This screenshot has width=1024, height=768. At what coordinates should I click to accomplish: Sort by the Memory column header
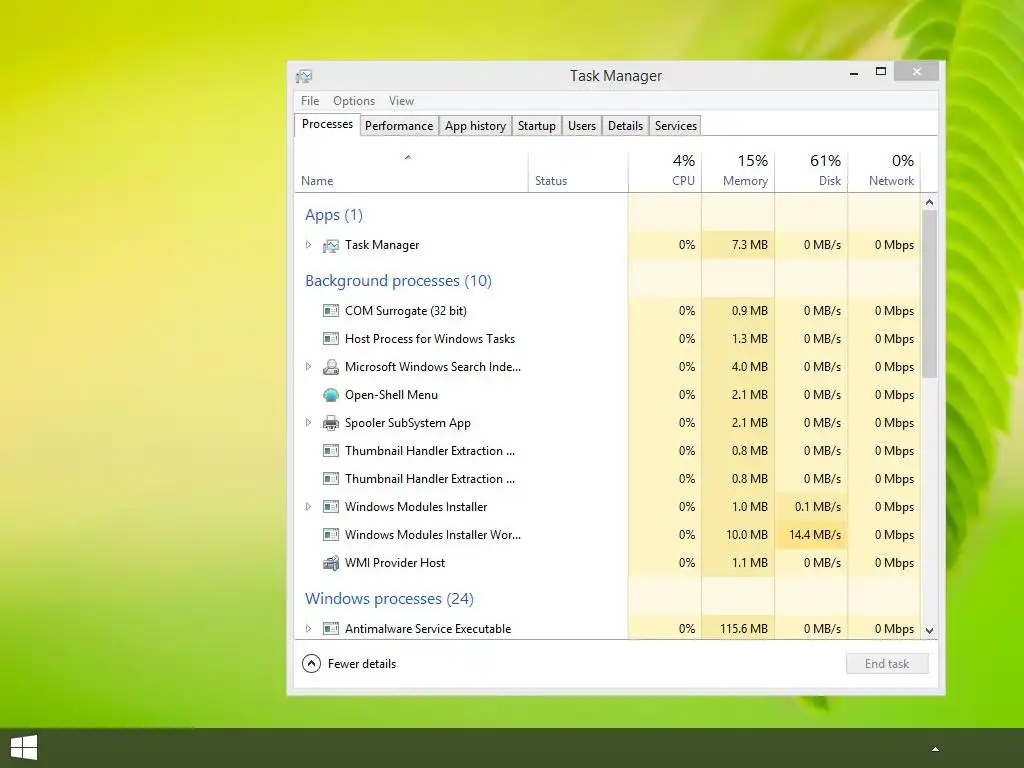(738, 172)
